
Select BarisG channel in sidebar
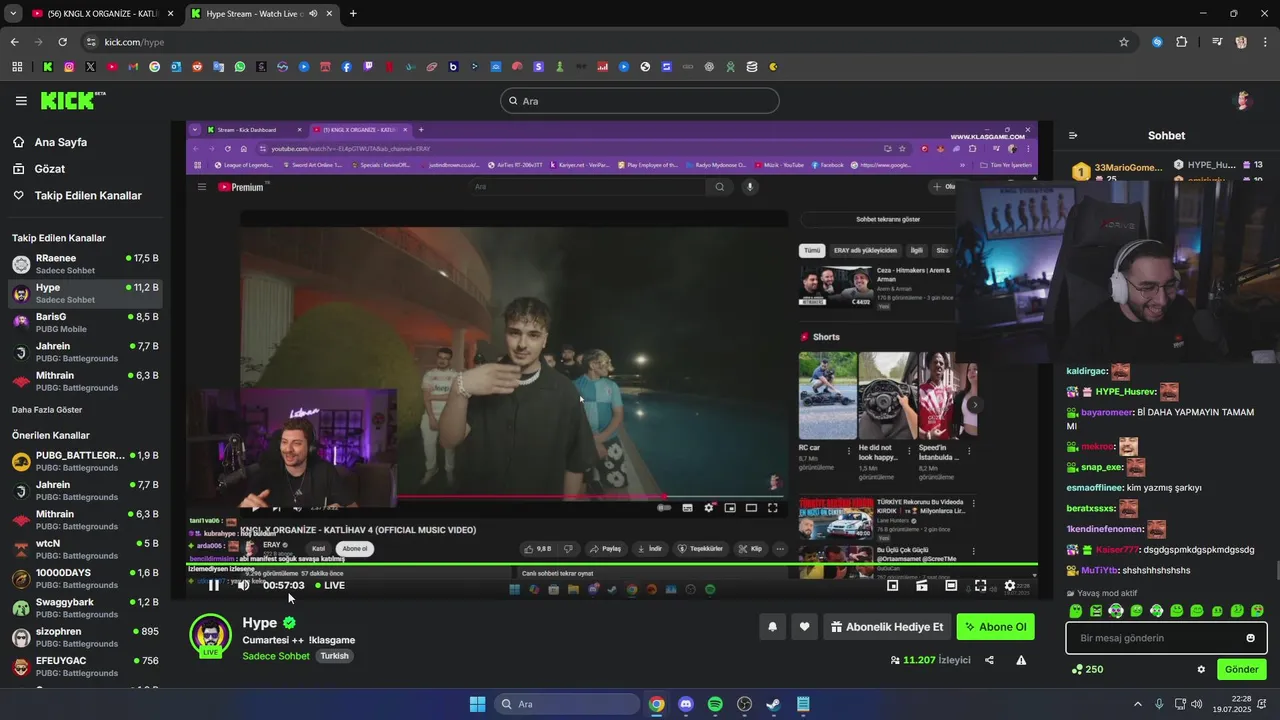pos(85,323)
